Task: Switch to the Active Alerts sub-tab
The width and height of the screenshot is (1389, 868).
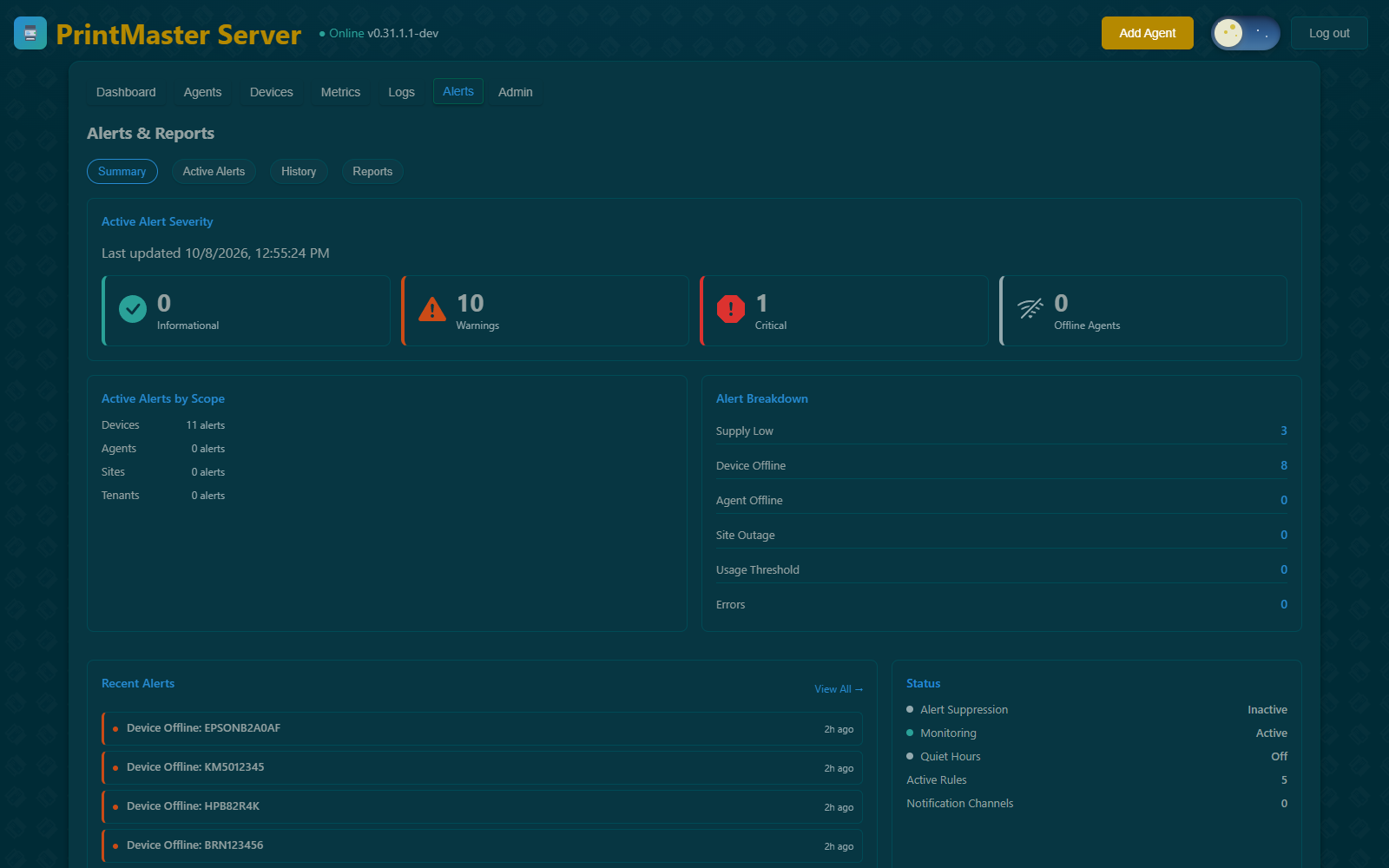Action: (x=214, y=172)
